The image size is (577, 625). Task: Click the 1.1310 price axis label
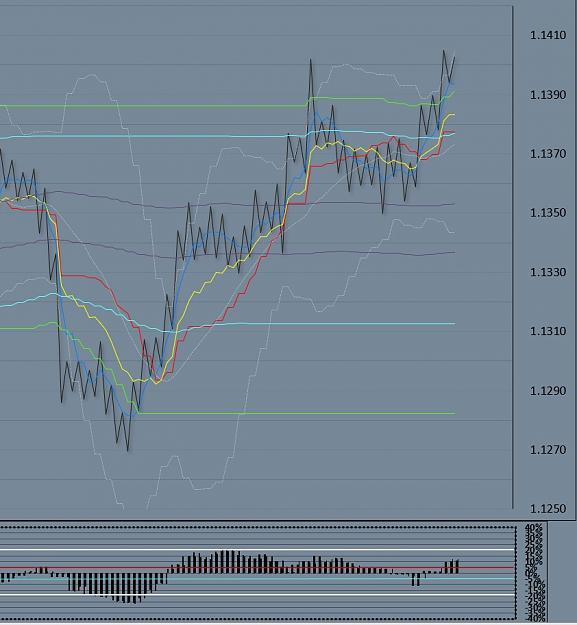click(x=548, y=331)
